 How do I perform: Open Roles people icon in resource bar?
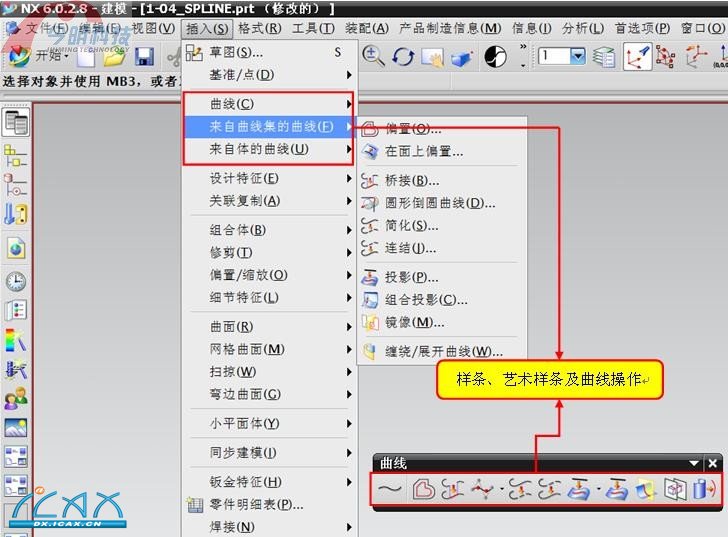point(16,398)
